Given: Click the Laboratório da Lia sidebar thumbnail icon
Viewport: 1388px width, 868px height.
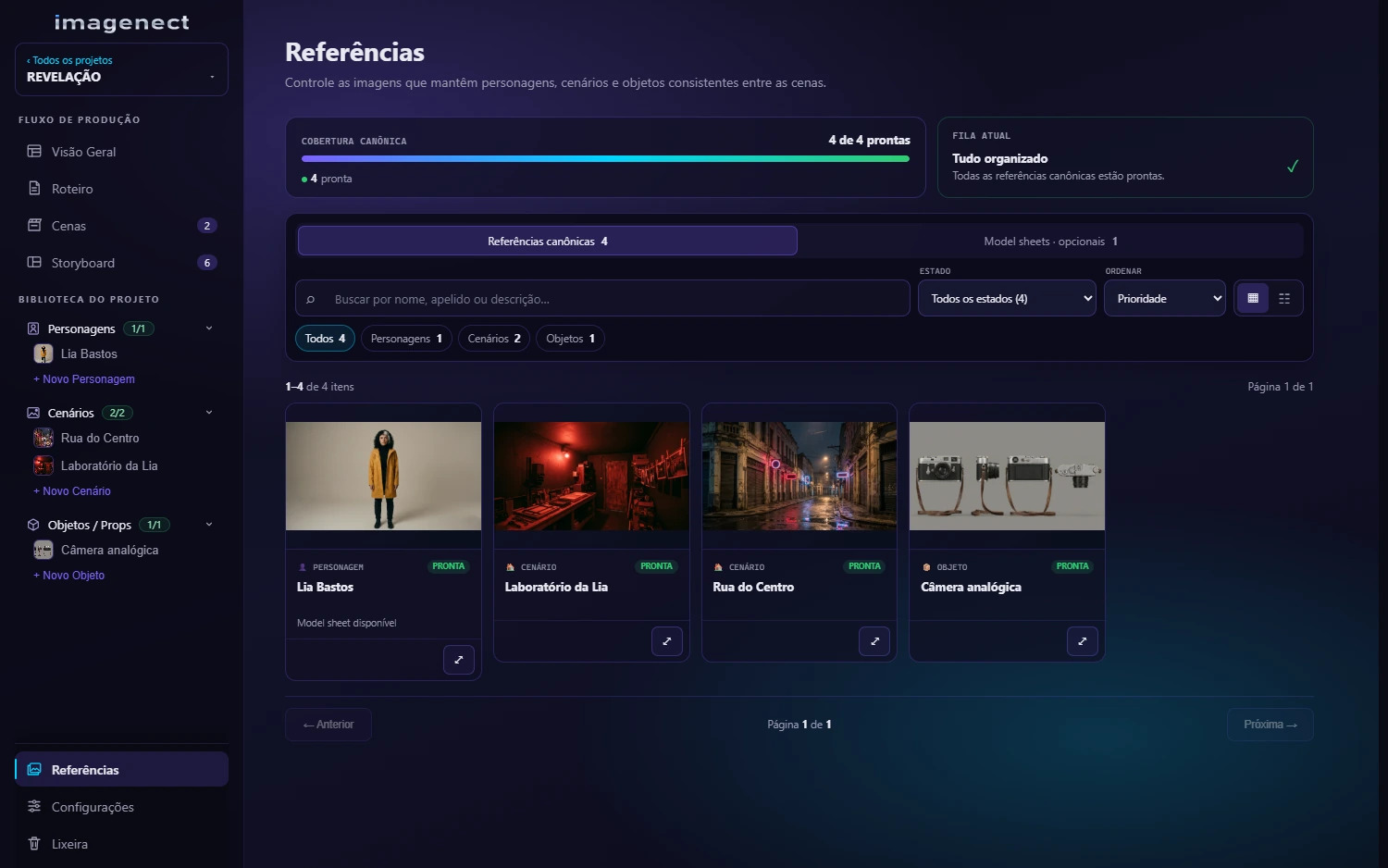Looking at the screenshot, I should pyautogui.click(x=43, y=465).
